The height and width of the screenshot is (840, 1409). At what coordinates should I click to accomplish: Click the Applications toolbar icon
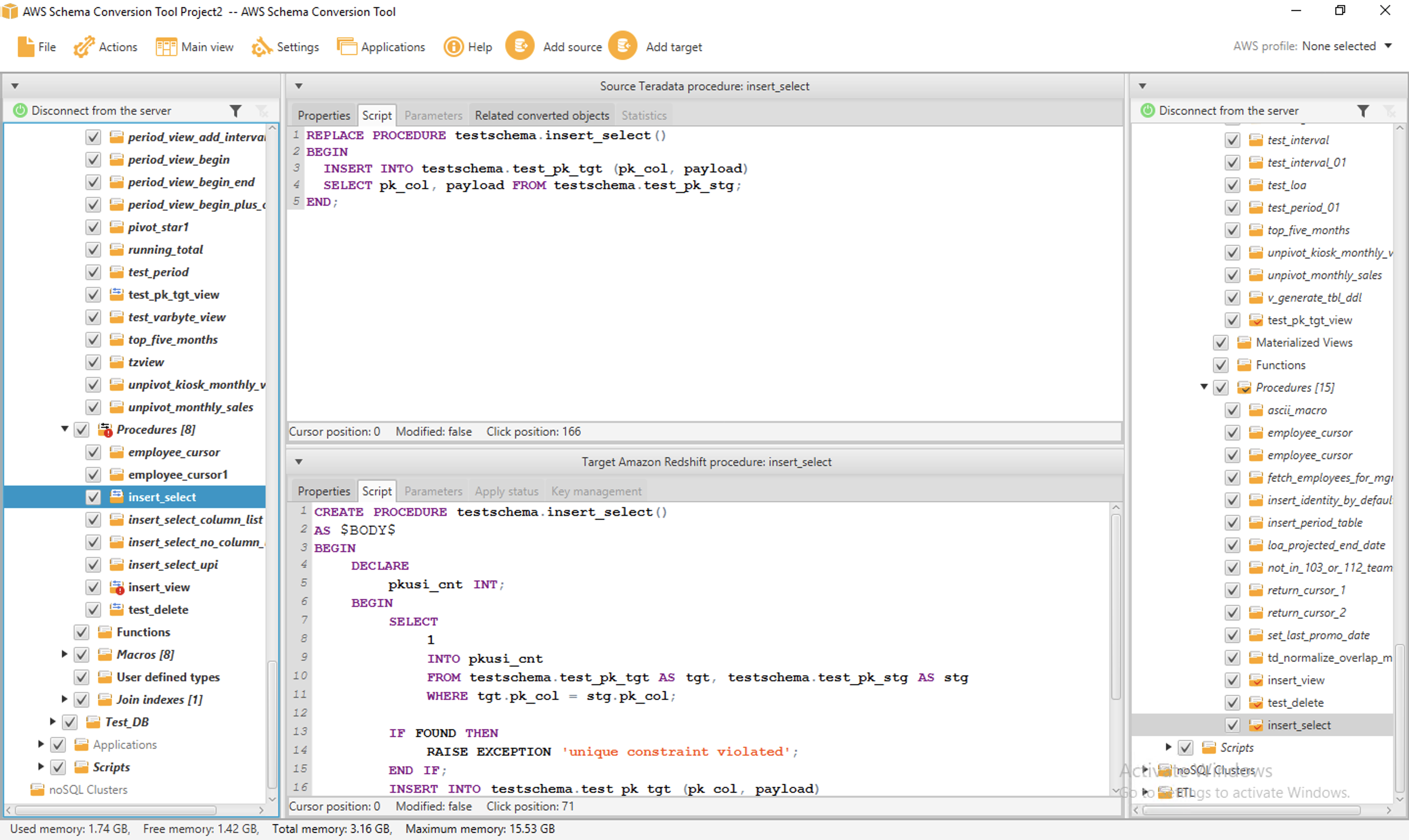tap(347, 47)
